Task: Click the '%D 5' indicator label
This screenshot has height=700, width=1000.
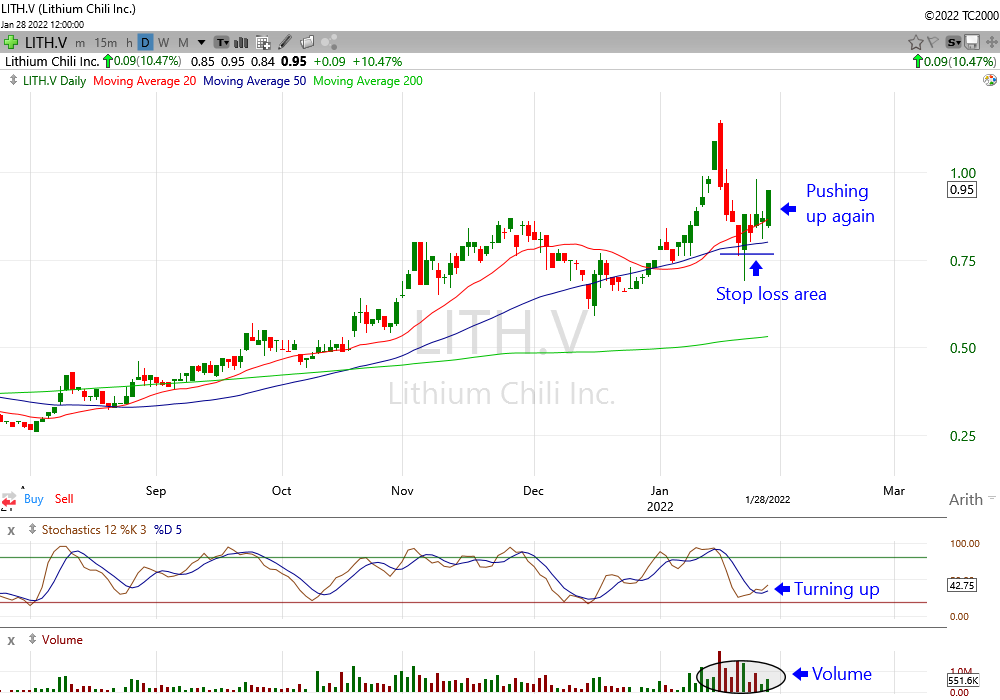Action: pos(168,530)
